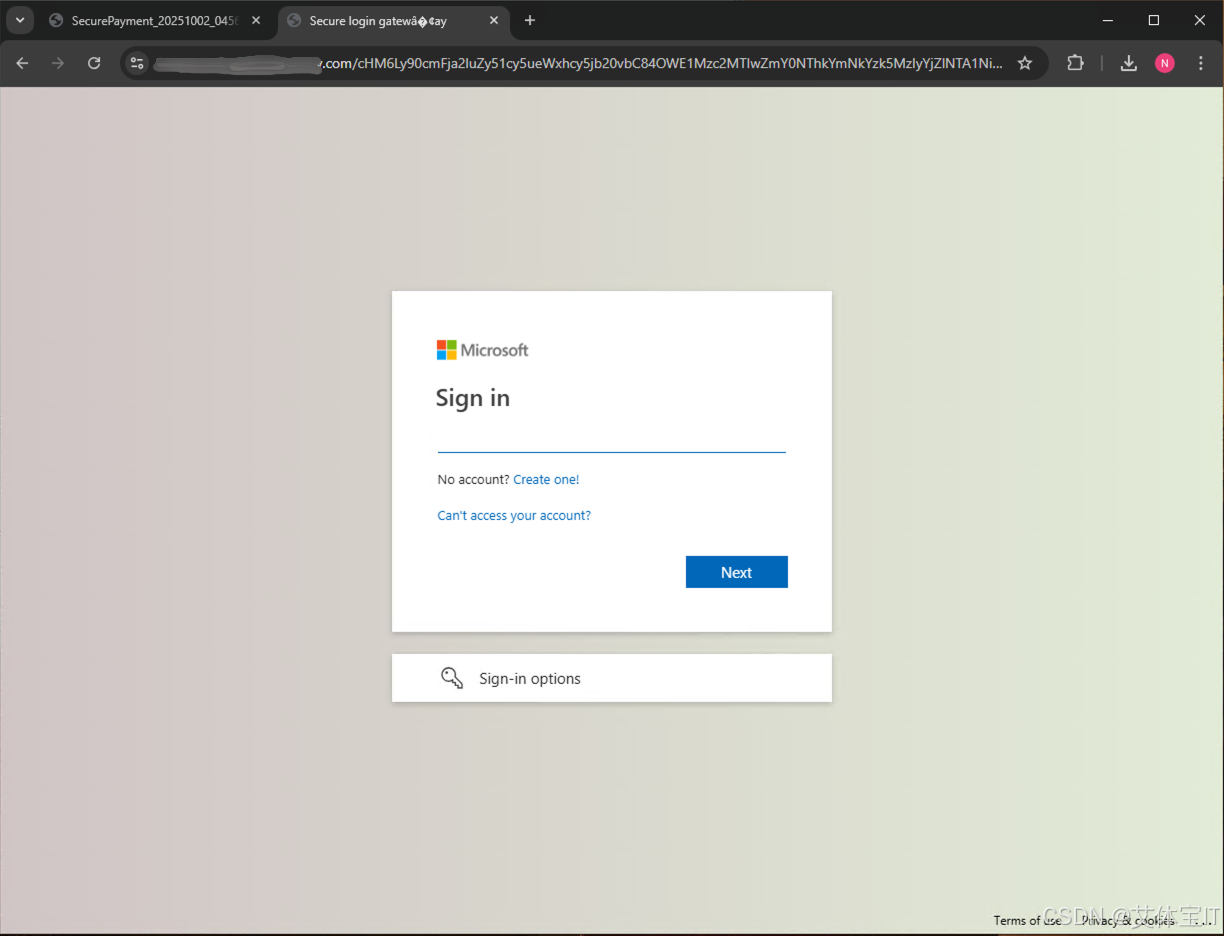Maximize the browser window

point(1154,20)
